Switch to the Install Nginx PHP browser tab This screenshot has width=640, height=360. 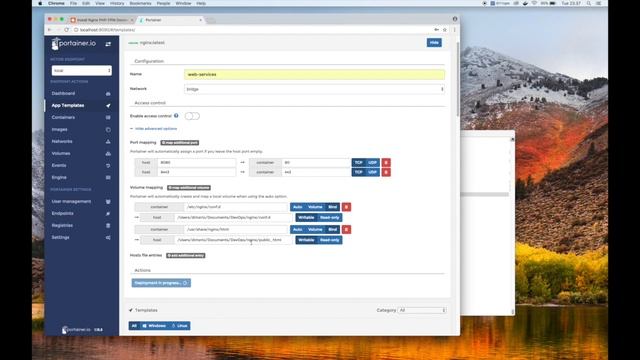pyautogui.click(x=102, y=20)
